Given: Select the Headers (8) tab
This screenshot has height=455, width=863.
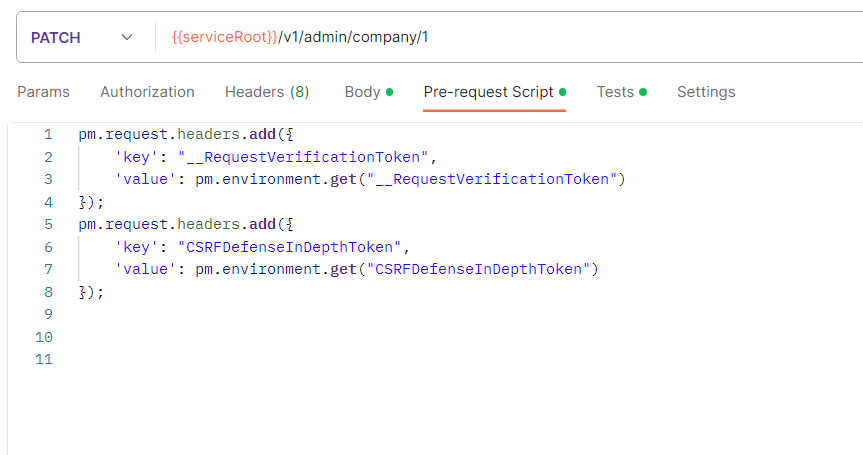Looking at the screenshot, I should coord(267,92).
